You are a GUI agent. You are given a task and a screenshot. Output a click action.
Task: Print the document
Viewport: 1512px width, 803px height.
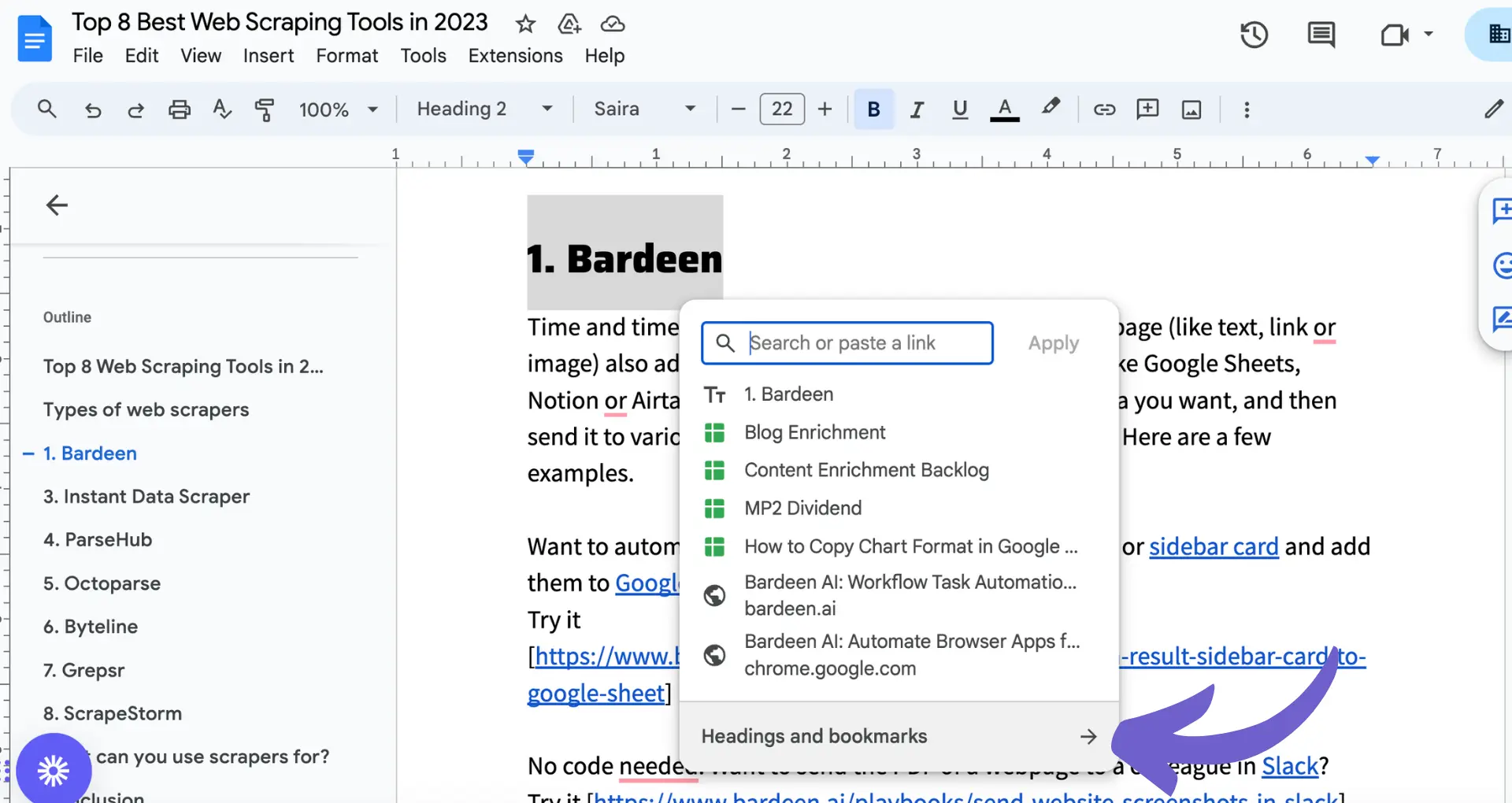[x=180, y=109]
